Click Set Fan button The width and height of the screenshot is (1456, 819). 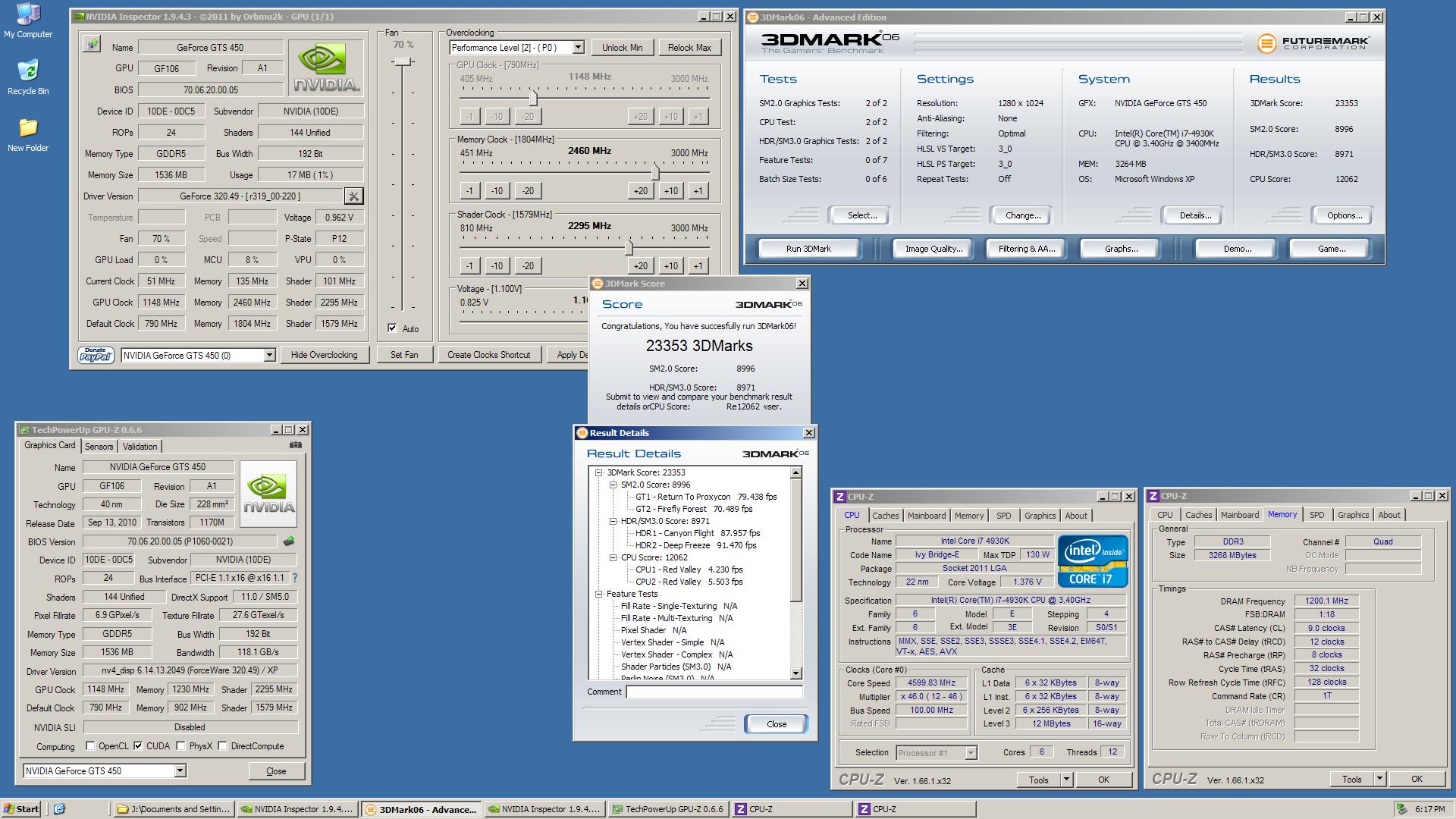point(404,355)
